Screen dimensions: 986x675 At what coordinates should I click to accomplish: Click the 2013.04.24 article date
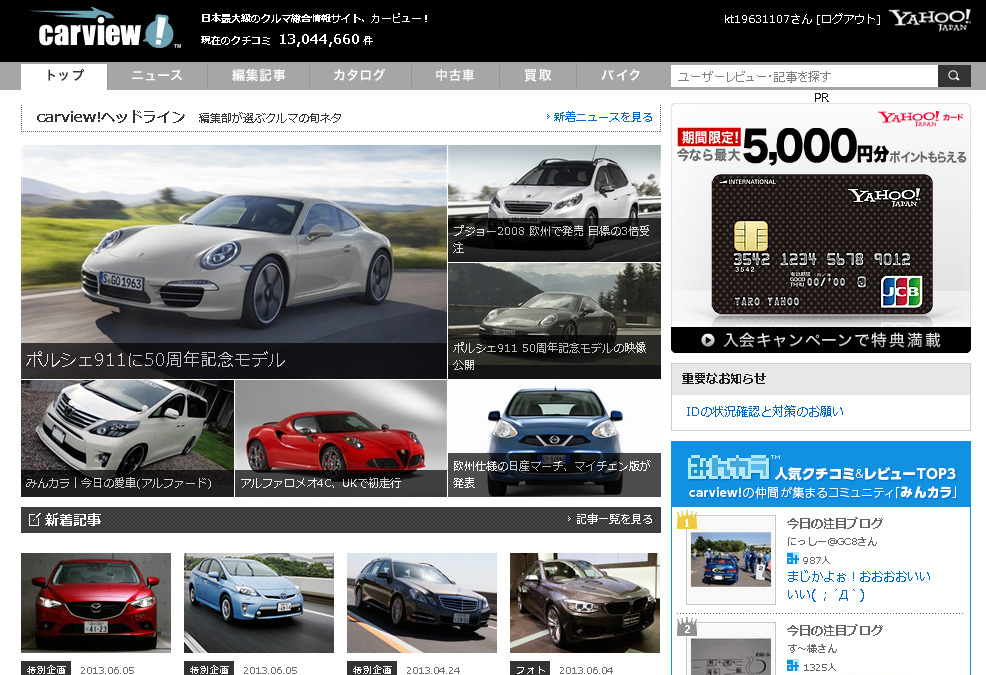coord(433,670)
